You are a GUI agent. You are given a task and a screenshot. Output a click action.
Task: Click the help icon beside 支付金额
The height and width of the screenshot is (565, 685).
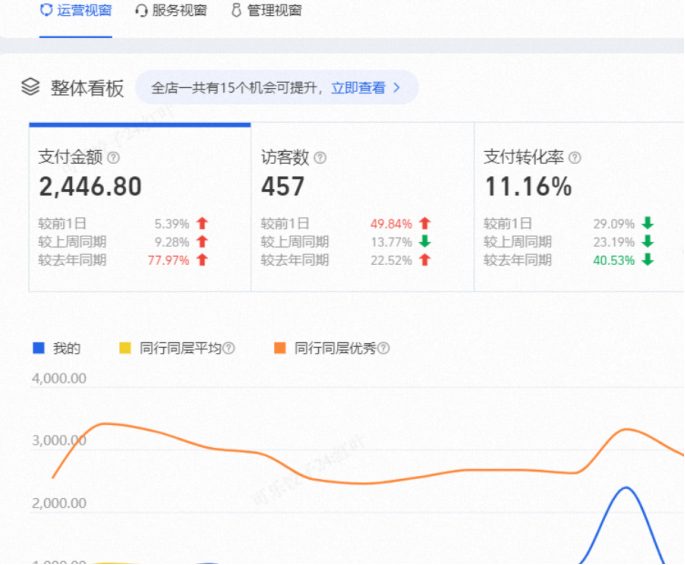(x=113, y=158)
